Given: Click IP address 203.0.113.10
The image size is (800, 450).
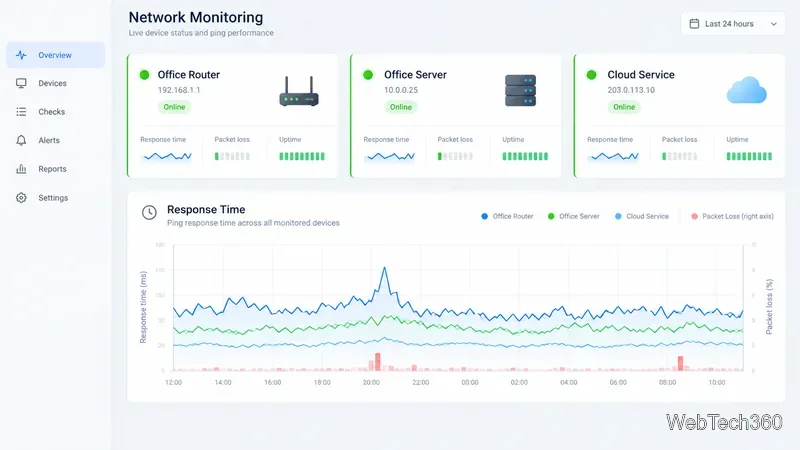Looking at the screenshot, I should (631, 90).
